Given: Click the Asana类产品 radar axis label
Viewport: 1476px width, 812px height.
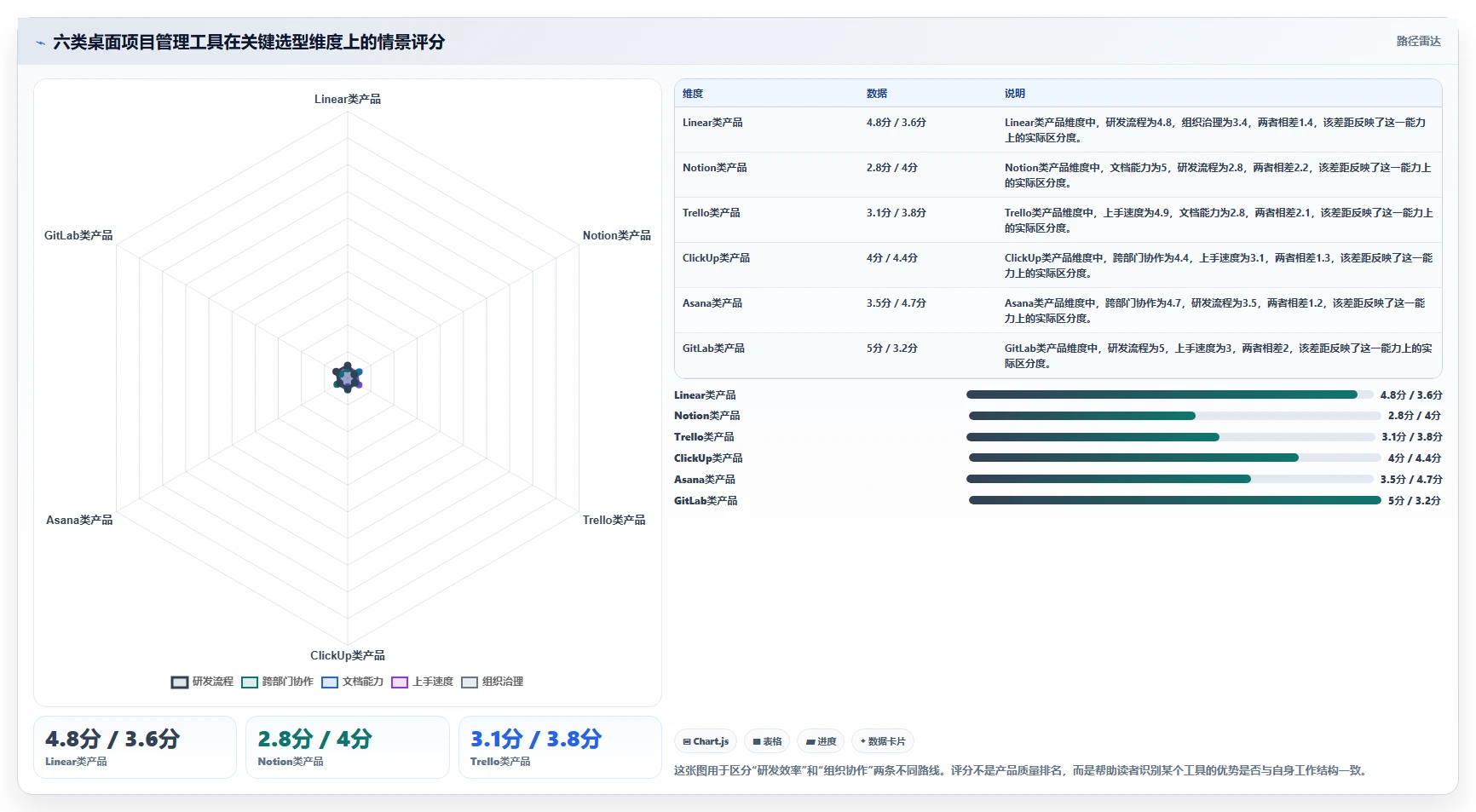Looking at the screenshot, I should (x=79, y=521).
